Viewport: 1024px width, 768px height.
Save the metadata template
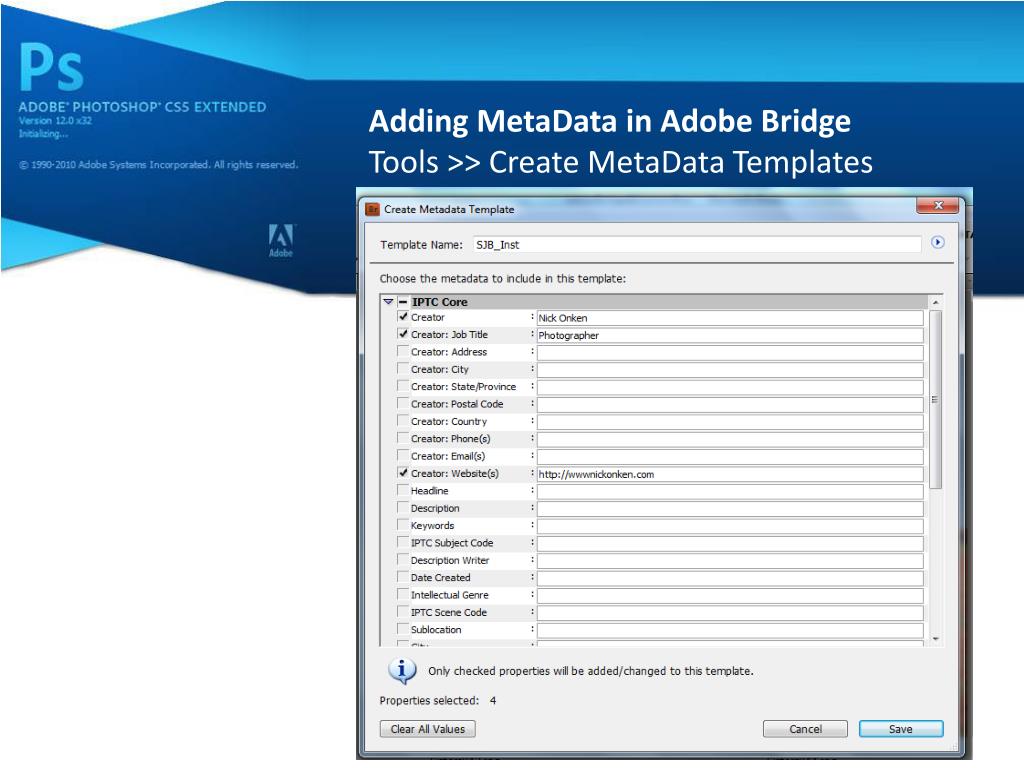(x=901, y=729)
